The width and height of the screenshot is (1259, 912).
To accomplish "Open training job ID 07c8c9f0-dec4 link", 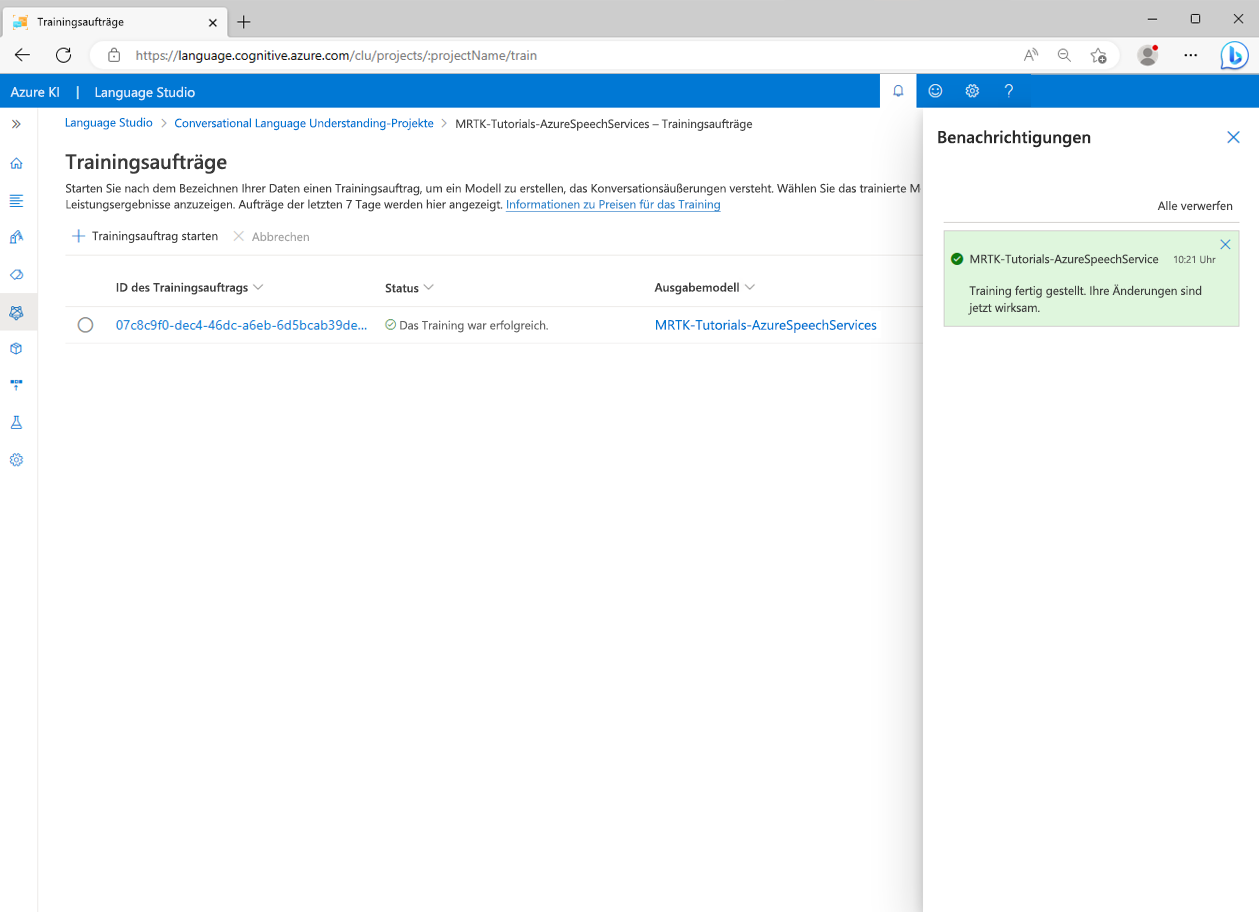I will pyautogui.click(x=241, y=325).
